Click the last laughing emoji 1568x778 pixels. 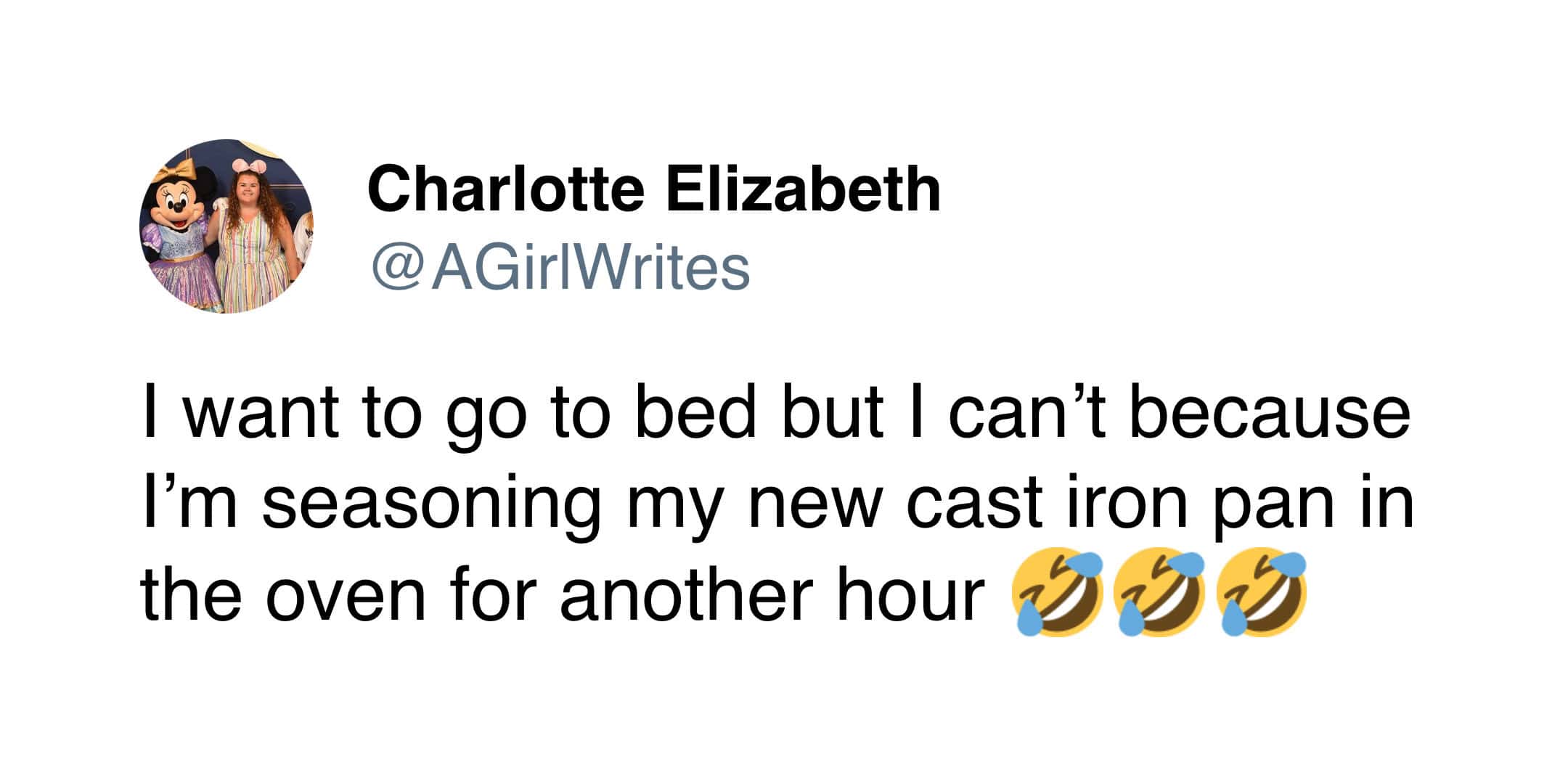click(1262, 591)
